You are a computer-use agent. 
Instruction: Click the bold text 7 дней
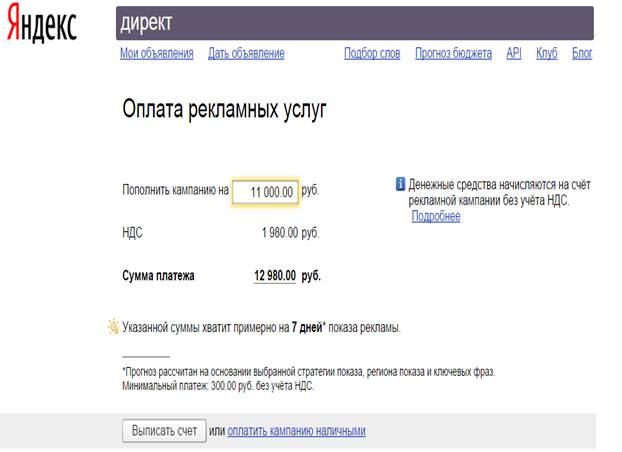[307, 327]
